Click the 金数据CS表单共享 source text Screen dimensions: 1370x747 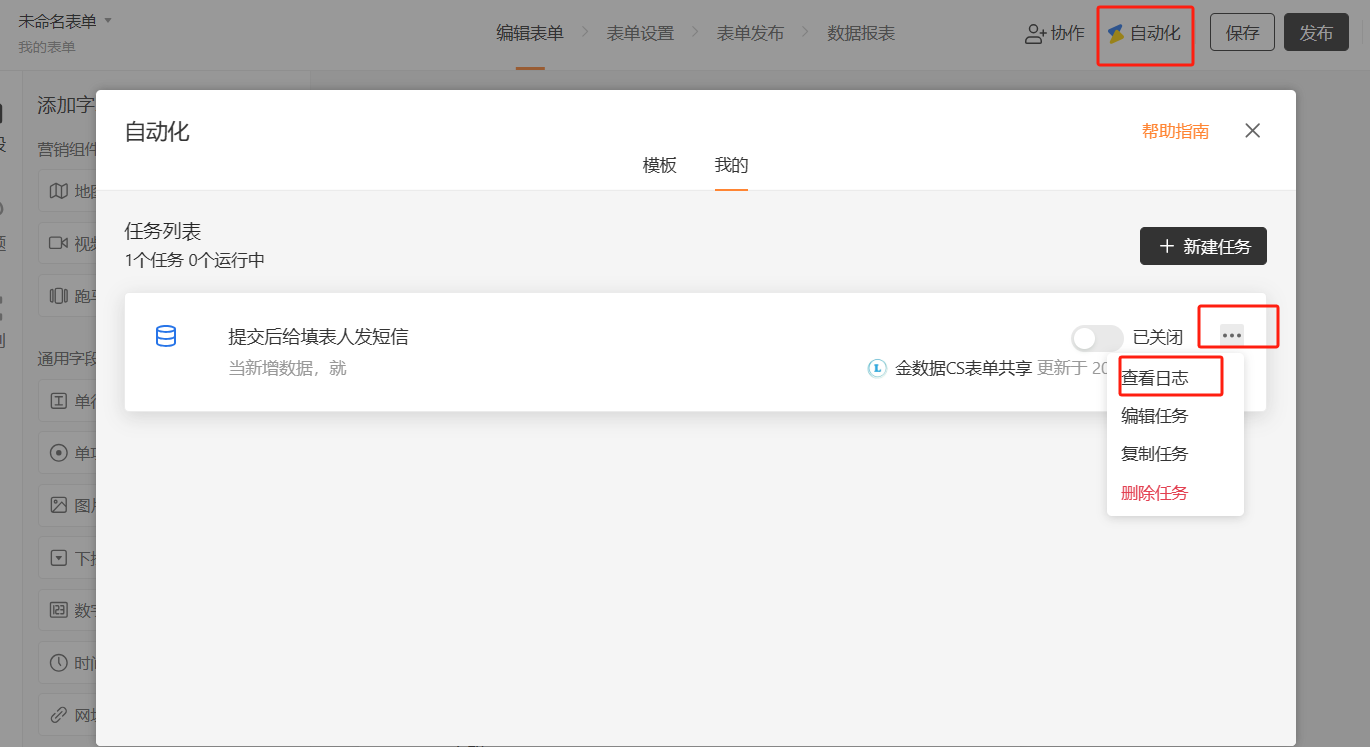(963, 368)
